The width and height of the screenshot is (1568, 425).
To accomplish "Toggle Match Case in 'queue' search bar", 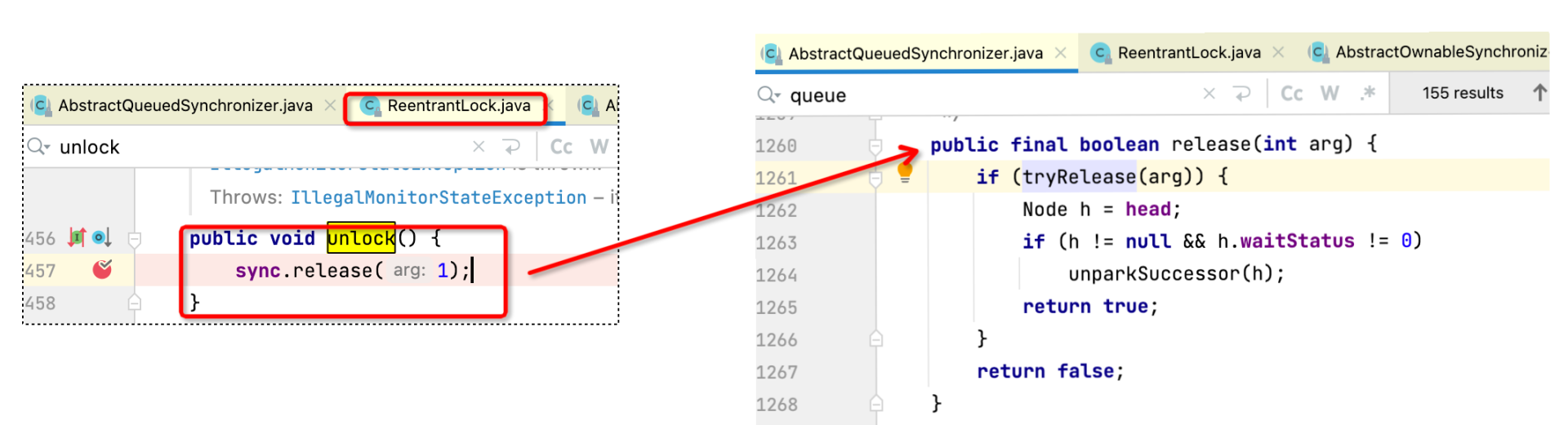I will click(1291, 94).
